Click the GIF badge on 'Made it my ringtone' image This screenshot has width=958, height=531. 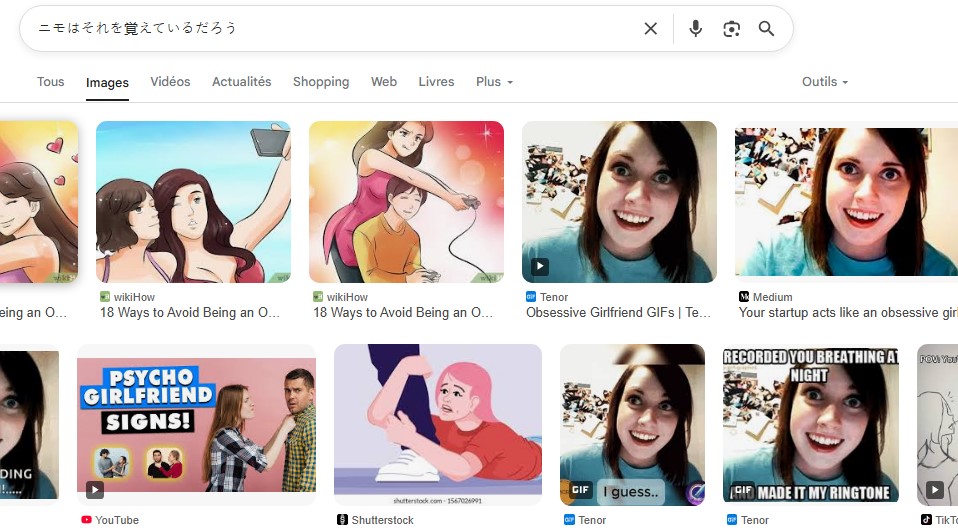[x=743, y=489]
